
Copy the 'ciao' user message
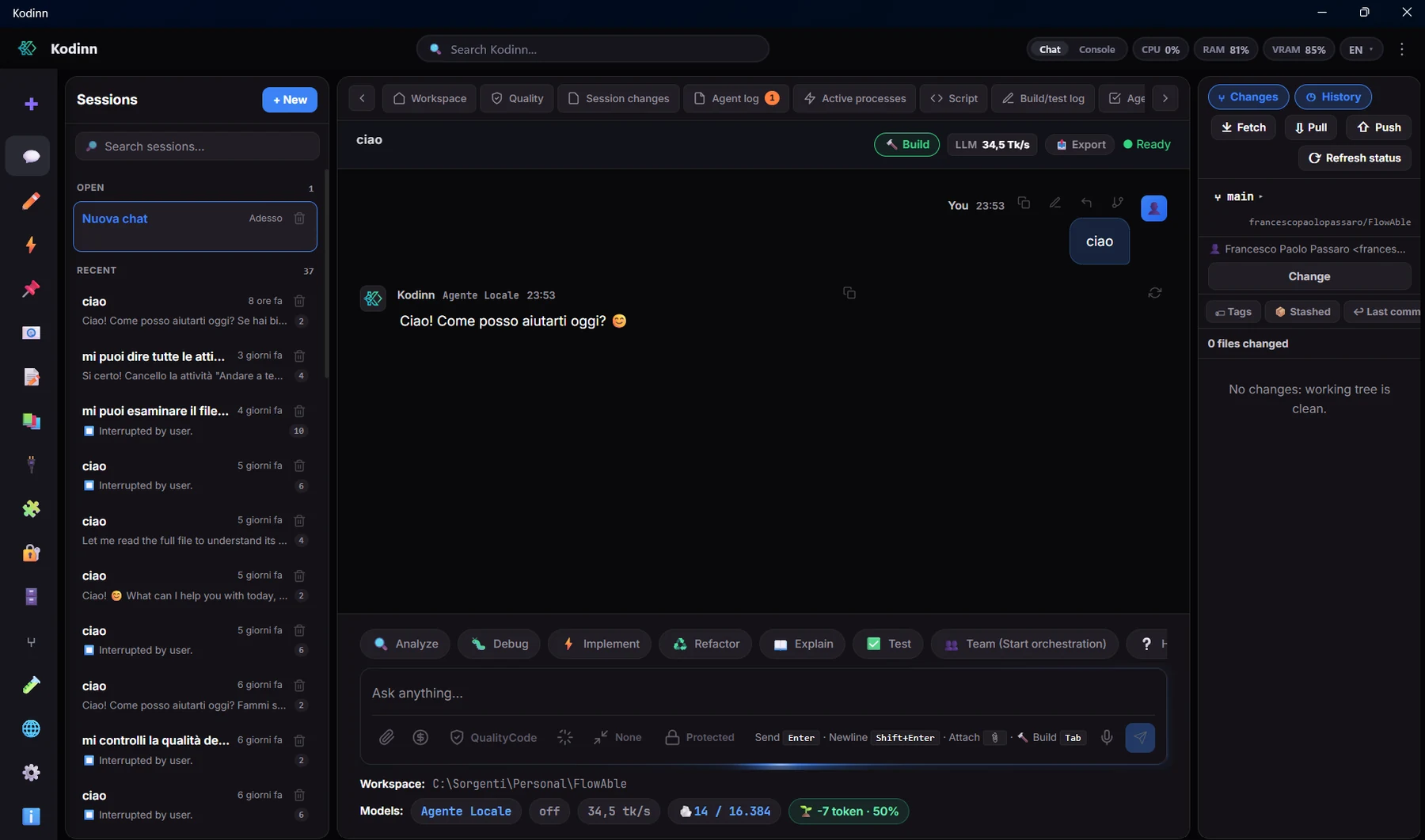coord(1024,203)
